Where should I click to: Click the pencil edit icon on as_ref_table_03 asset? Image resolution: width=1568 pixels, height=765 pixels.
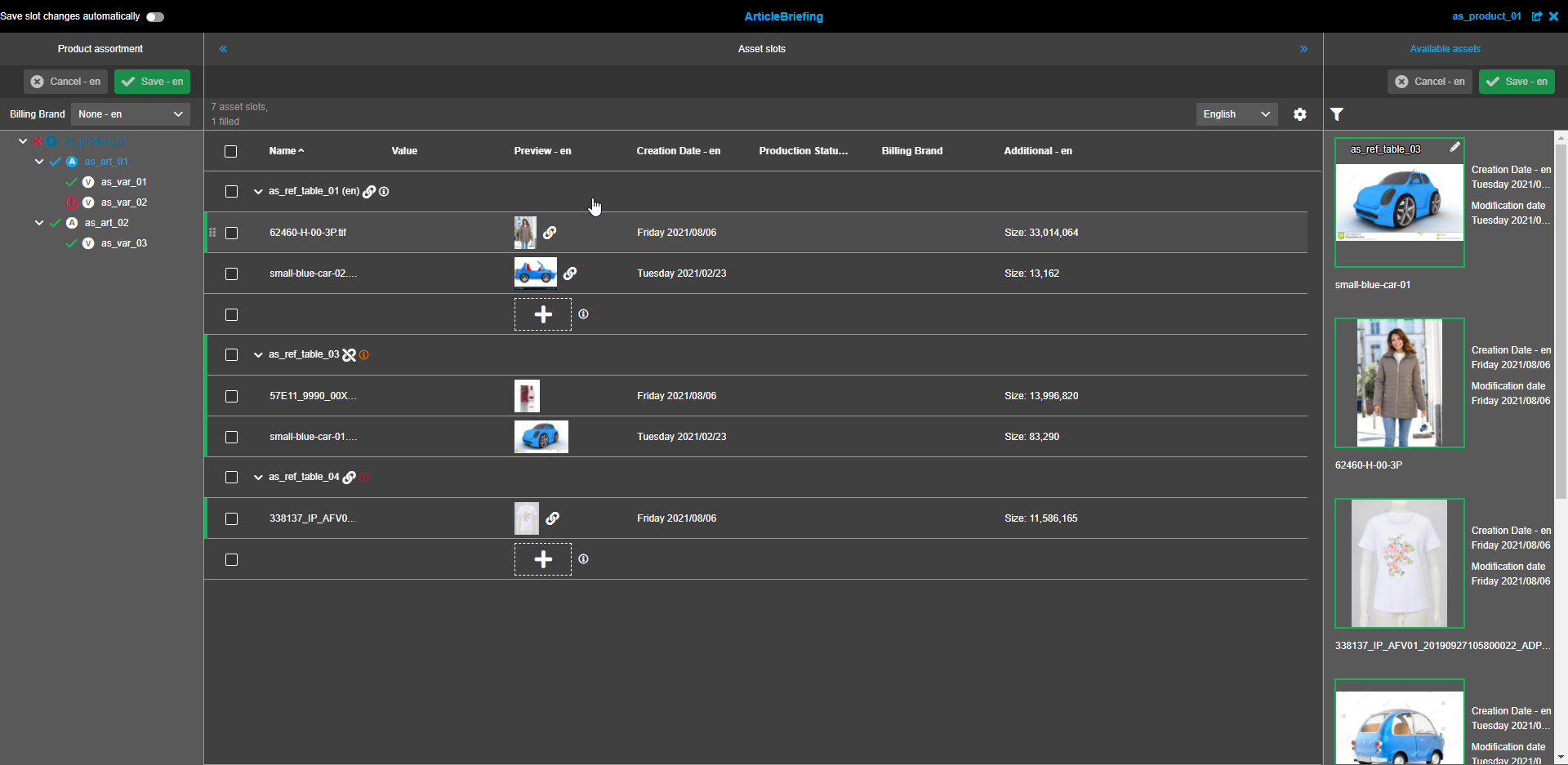tap(1456, 147)
